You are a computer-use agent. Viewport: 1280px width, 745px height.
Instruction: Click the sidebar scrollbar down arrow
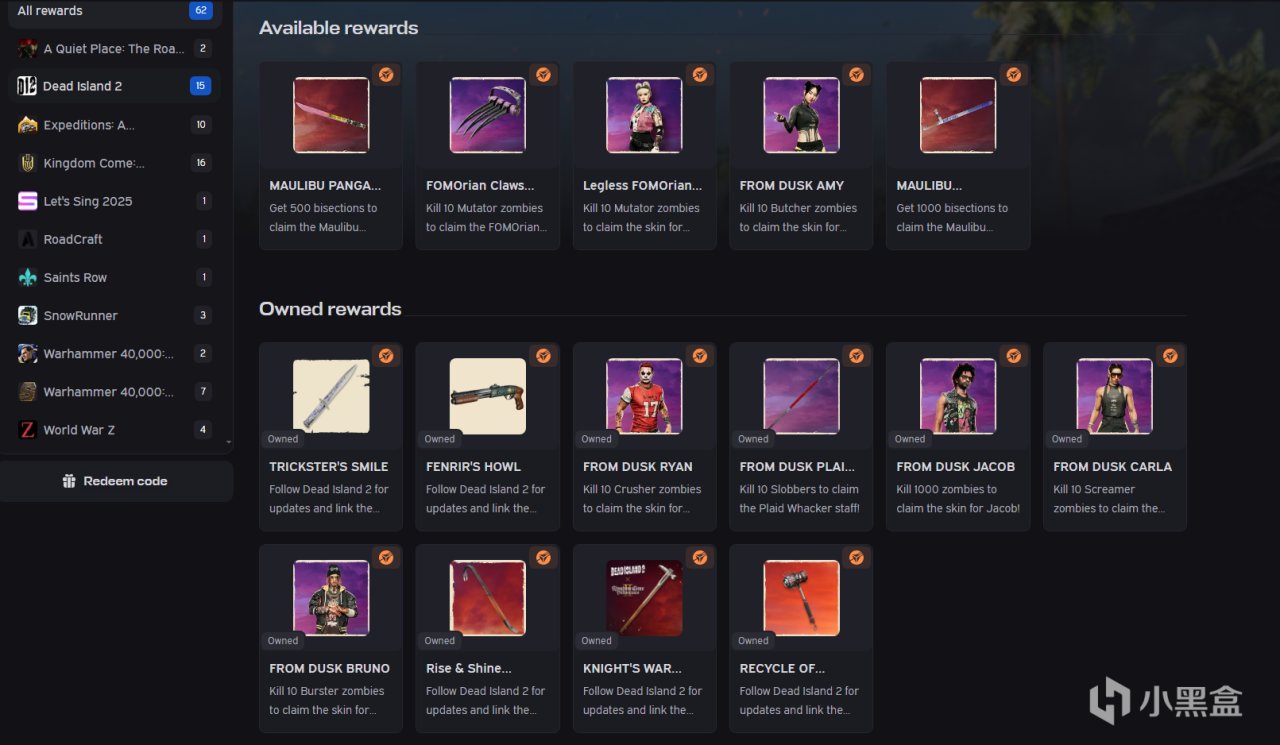click(228, 442)
